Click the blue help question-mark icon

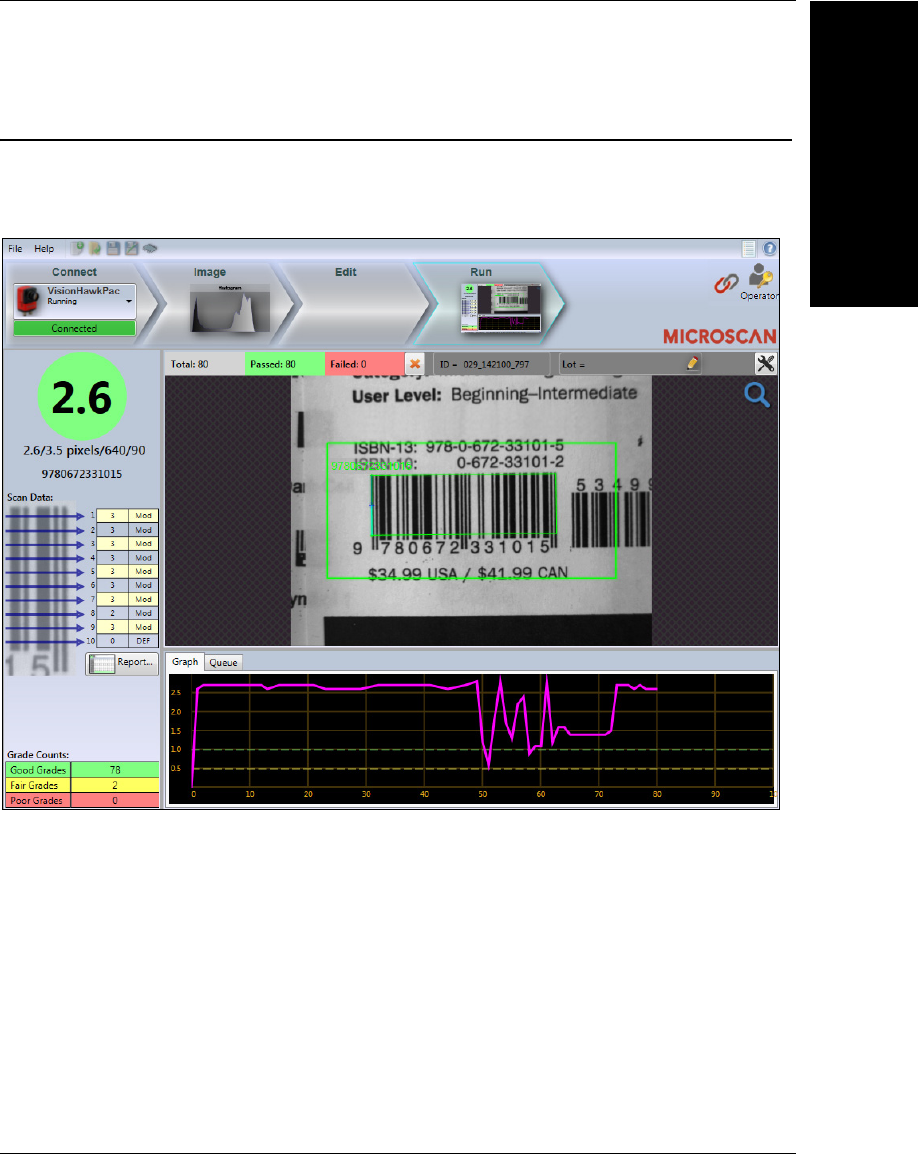click(x=769, y=249)
